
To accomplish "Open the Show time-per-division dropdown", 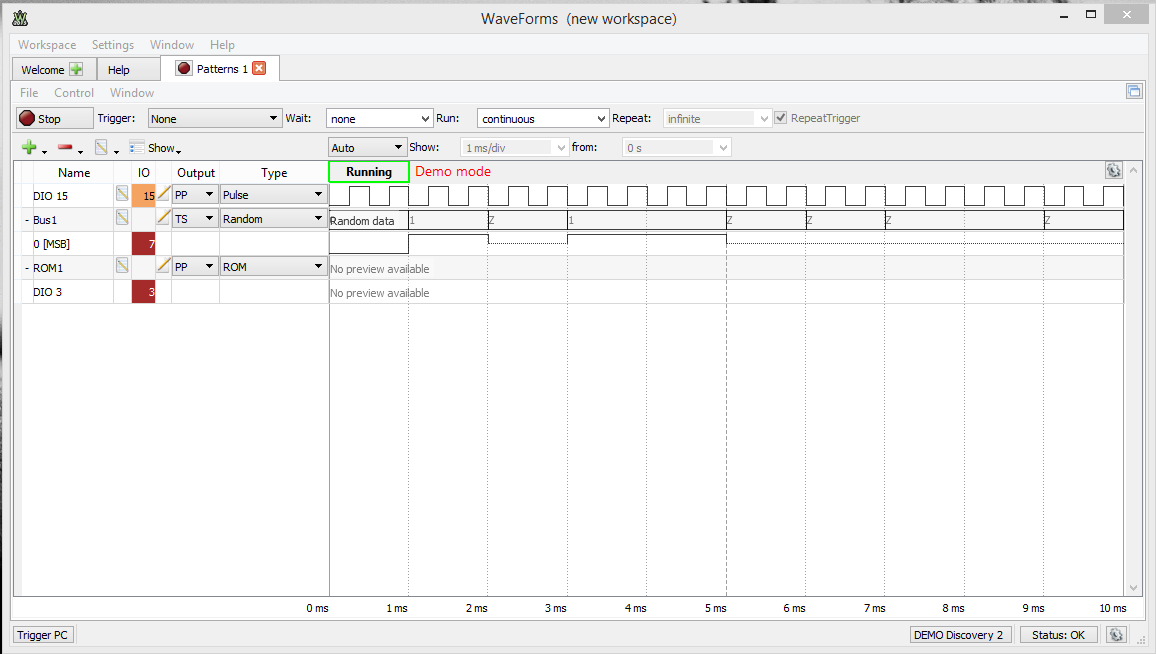I will (514, 147).
